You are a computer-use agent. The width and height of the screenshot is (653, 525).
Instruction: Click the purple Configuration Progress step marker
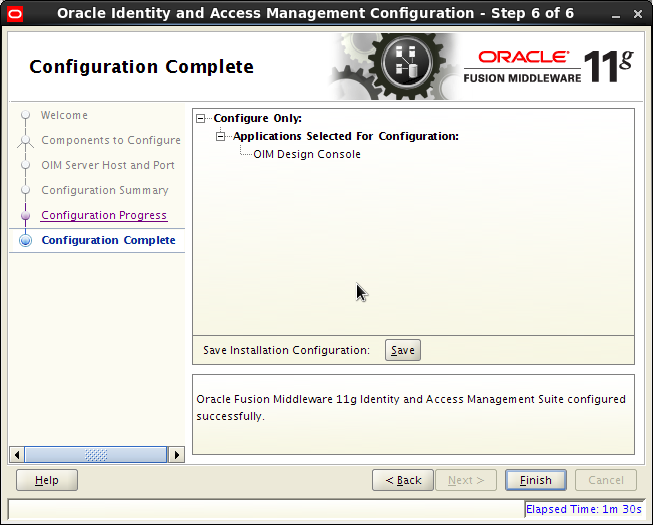click(25, 215)
